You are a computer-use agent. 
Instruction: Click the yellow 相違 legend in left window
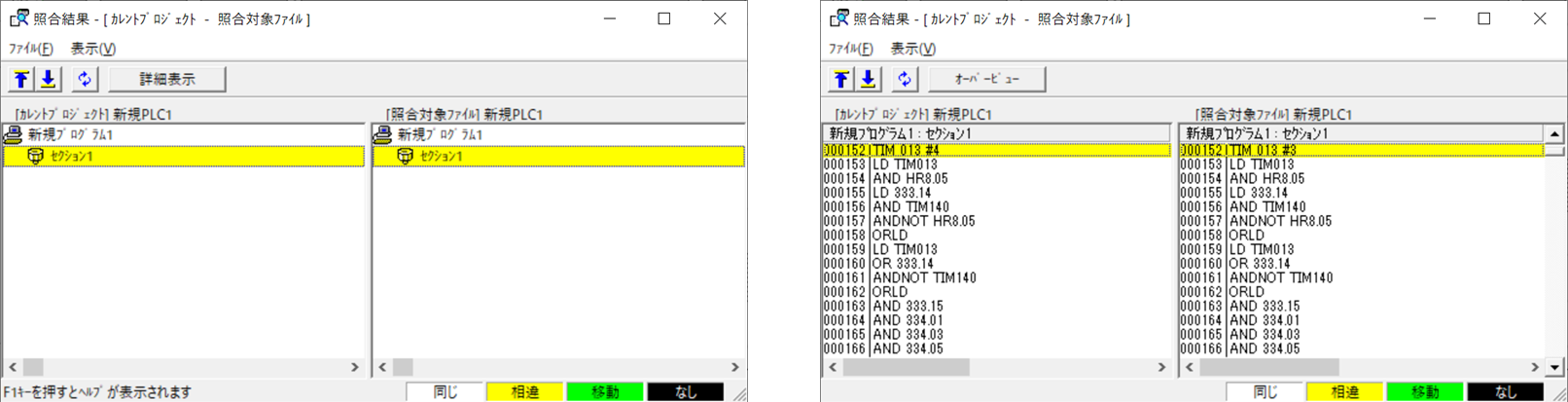524,391
